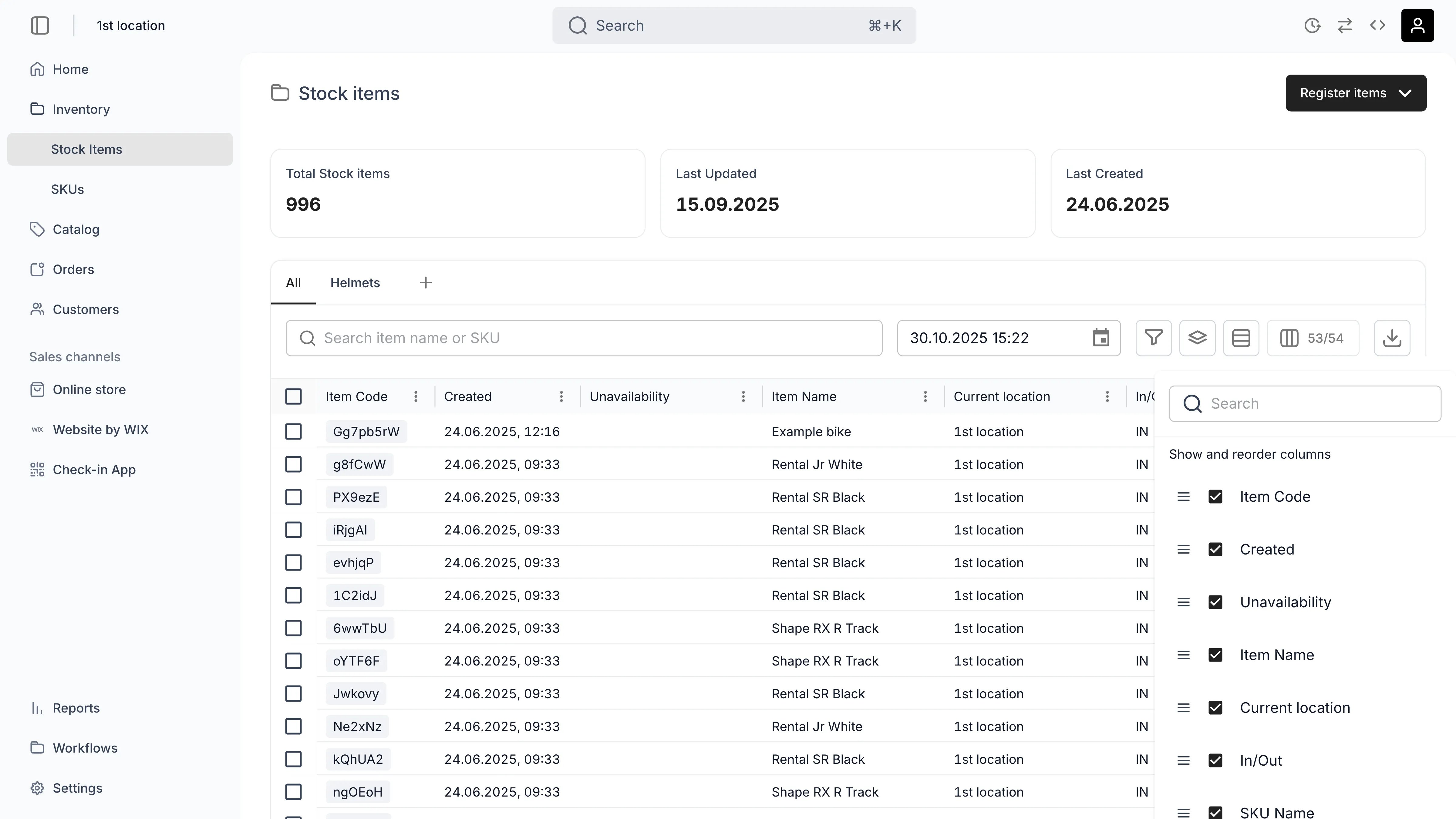Open the Current location column options menu
The width and height of the screenshot is (1456, 819).
[1107, 397]
